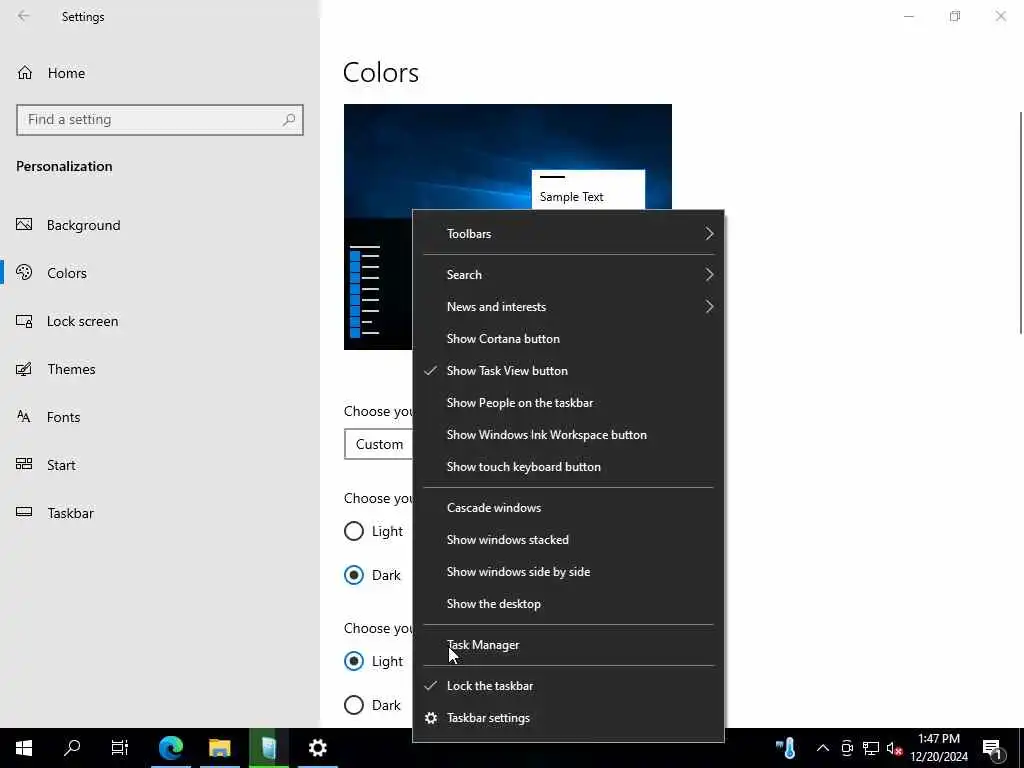Select Dark Windows mode radio button
1024x768 pixels.
(x=354, y=575)
